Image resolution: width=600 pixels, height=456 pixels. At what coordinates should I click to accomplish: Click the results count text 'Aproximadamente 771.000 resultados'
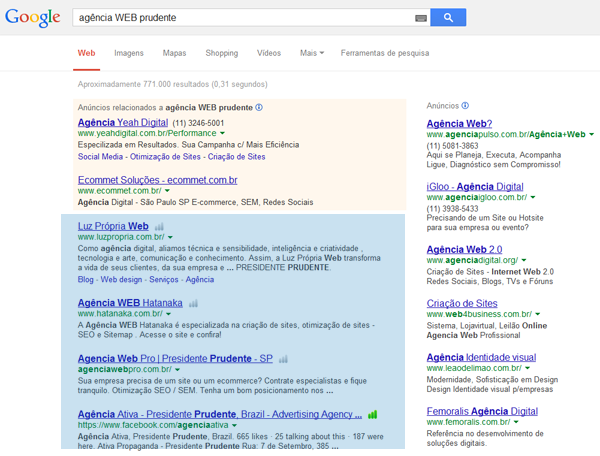(x=143, y=84)
